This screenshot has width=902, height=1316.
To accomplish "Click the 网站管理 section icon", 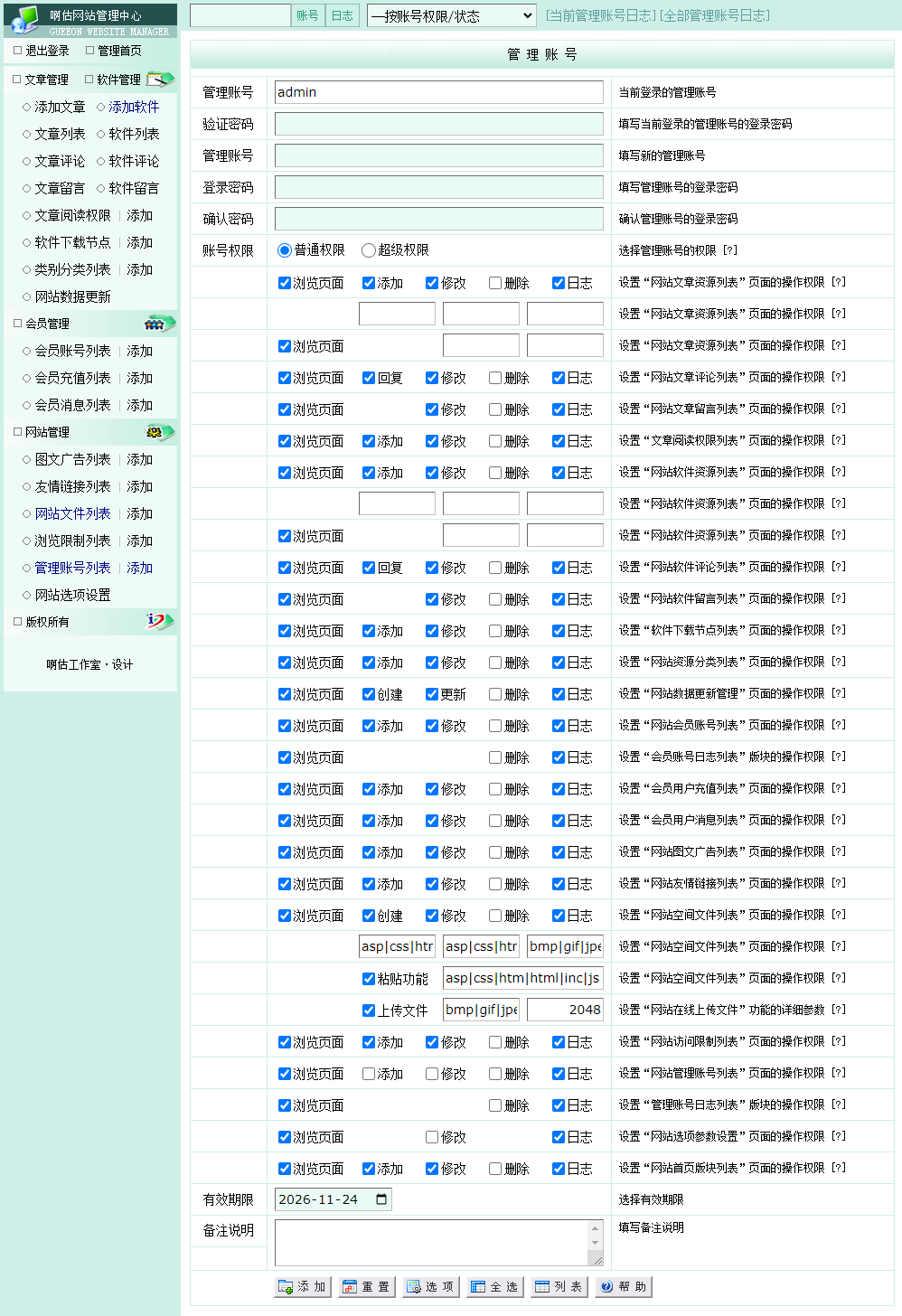I will coord(159,432).
